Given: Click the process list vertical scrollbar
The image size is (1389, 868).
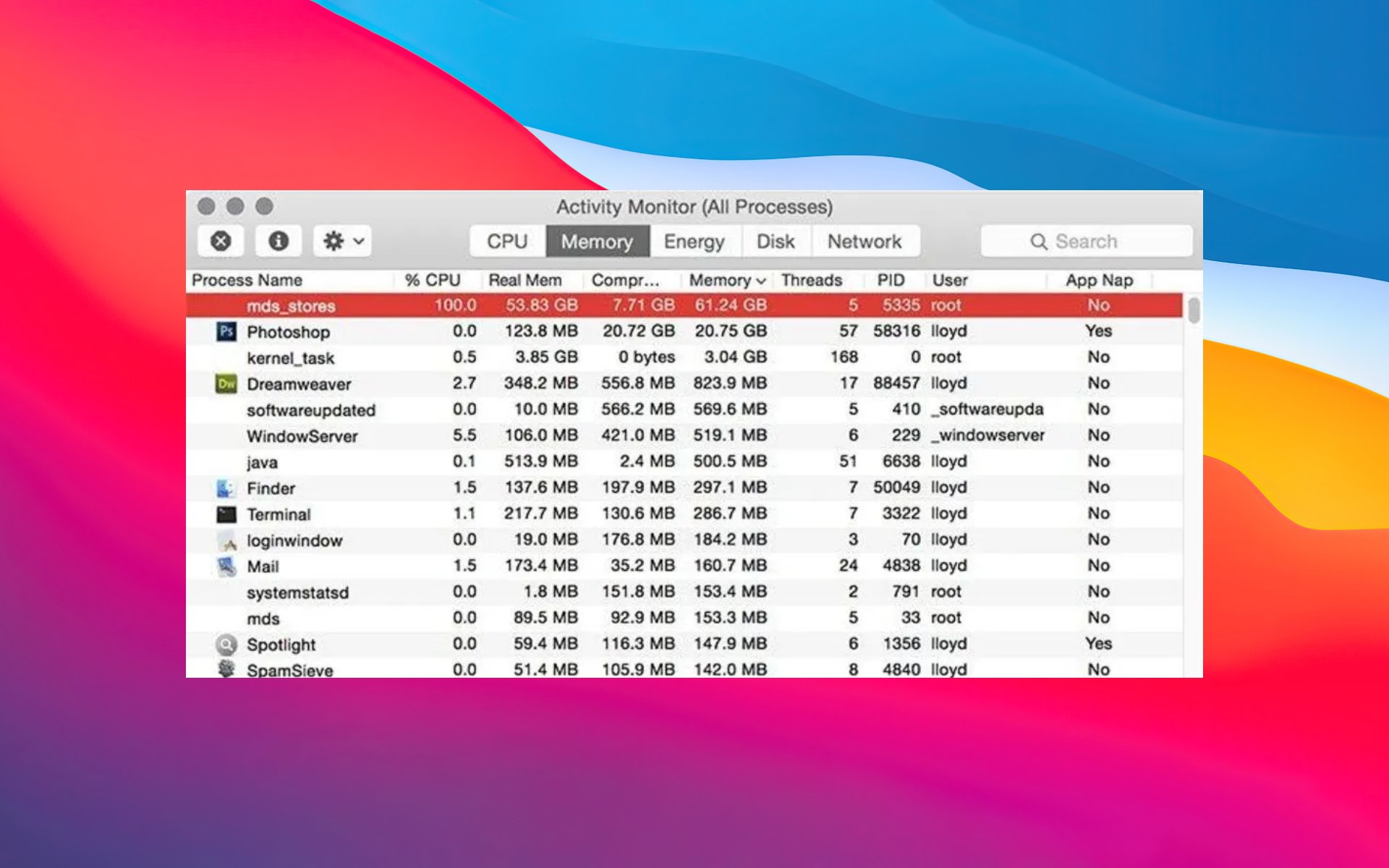Looking at the screenshot, I should click(x=1194, y=310).
